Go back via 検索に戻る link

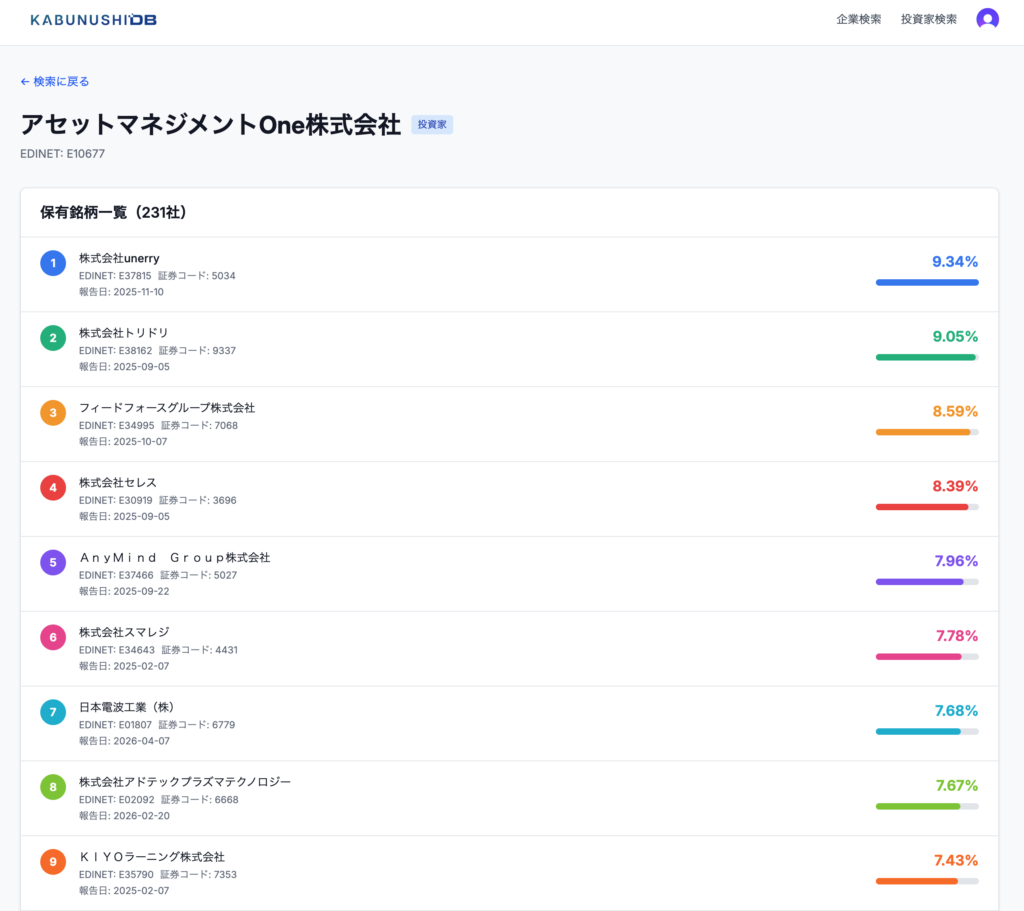click(55, 82)
